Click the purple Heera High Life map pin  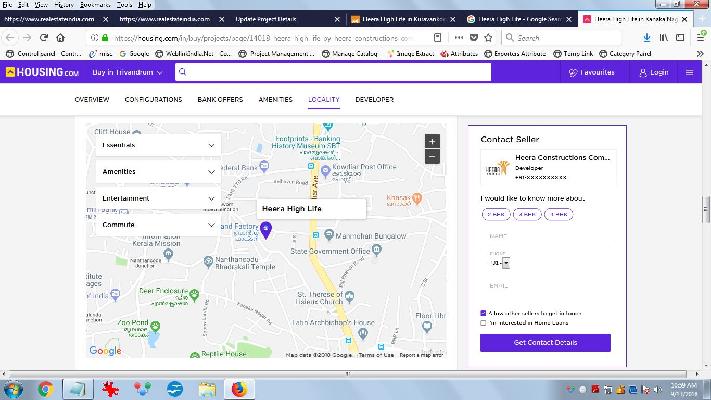click(x=266, y=230)
